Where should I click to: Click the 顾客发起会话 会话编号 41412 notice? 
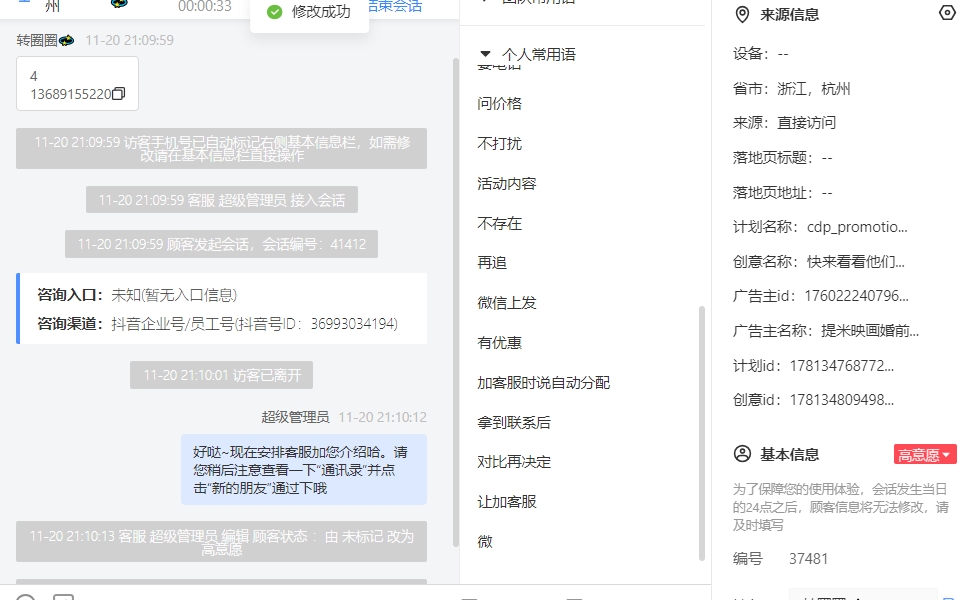point(221,244)
